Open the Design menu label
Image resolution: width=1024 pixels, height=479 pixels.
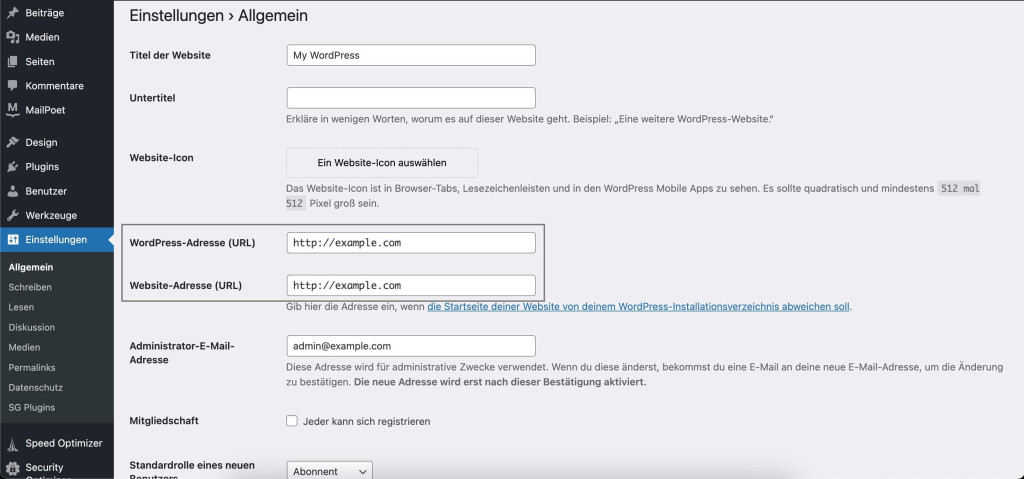(41, 142)
